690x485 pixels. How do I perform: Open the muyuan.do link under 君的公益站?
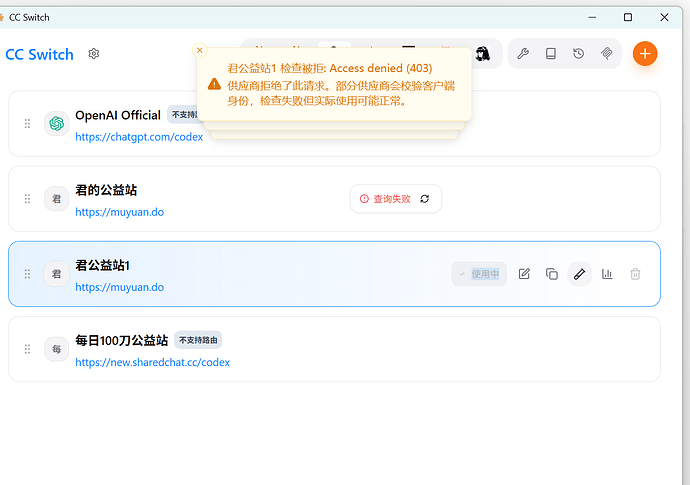120,212
